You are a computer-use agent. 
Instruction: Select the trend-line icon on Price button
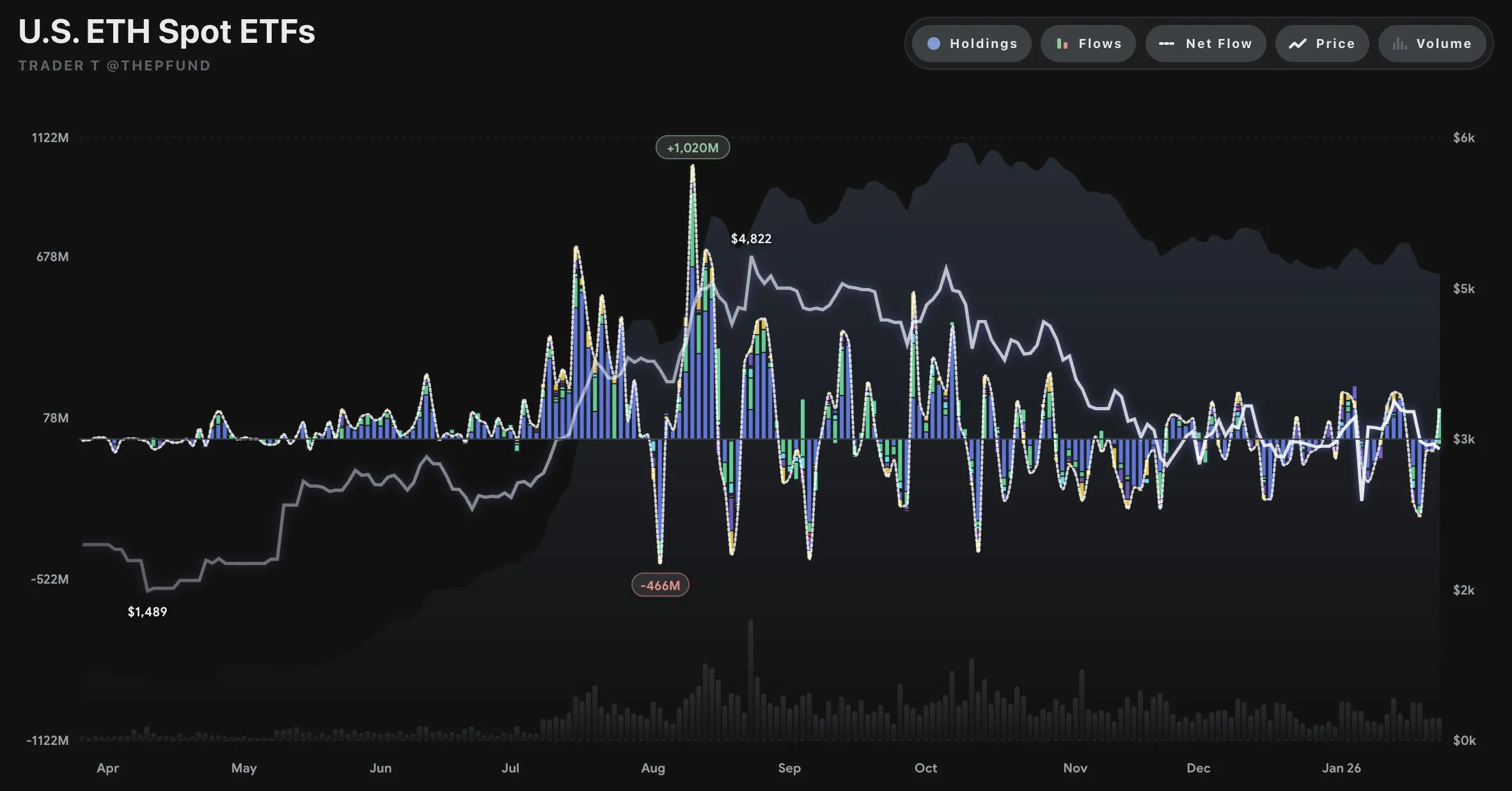tap(1297, 44)
